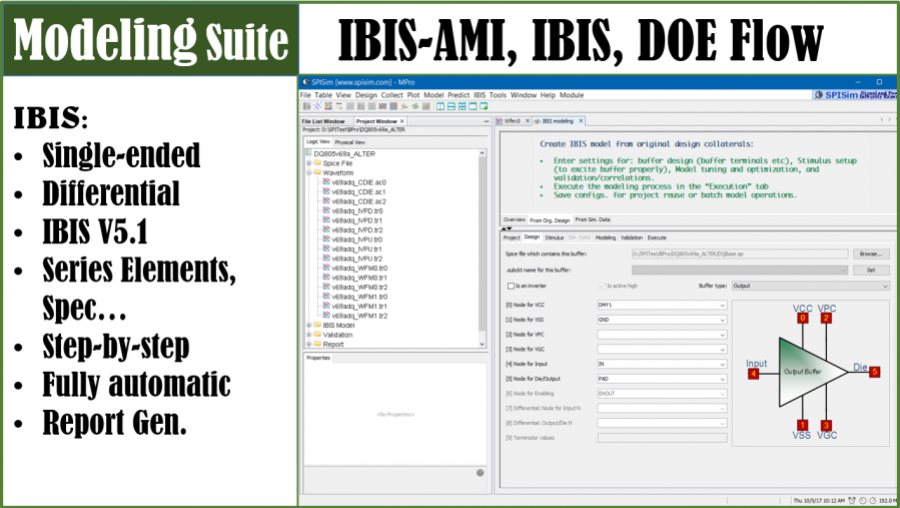Collapse the Waveform tree node
This screenshot has width=900, height=508.
pyautogui.click(x=308, y=173)
